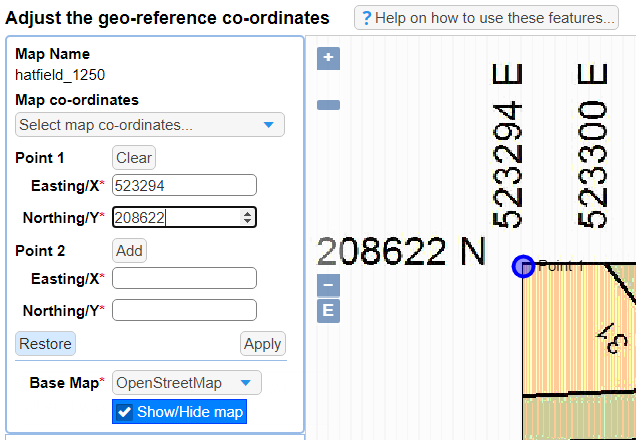Click the help question mark icon
The height and width of the screenshot is (440, 636).
(367, 18)
